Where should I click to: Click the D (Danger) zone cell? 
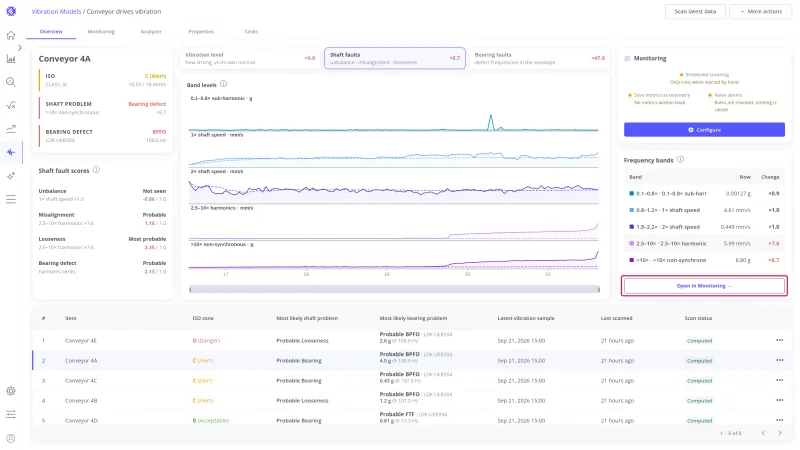[x=206, y=340]
